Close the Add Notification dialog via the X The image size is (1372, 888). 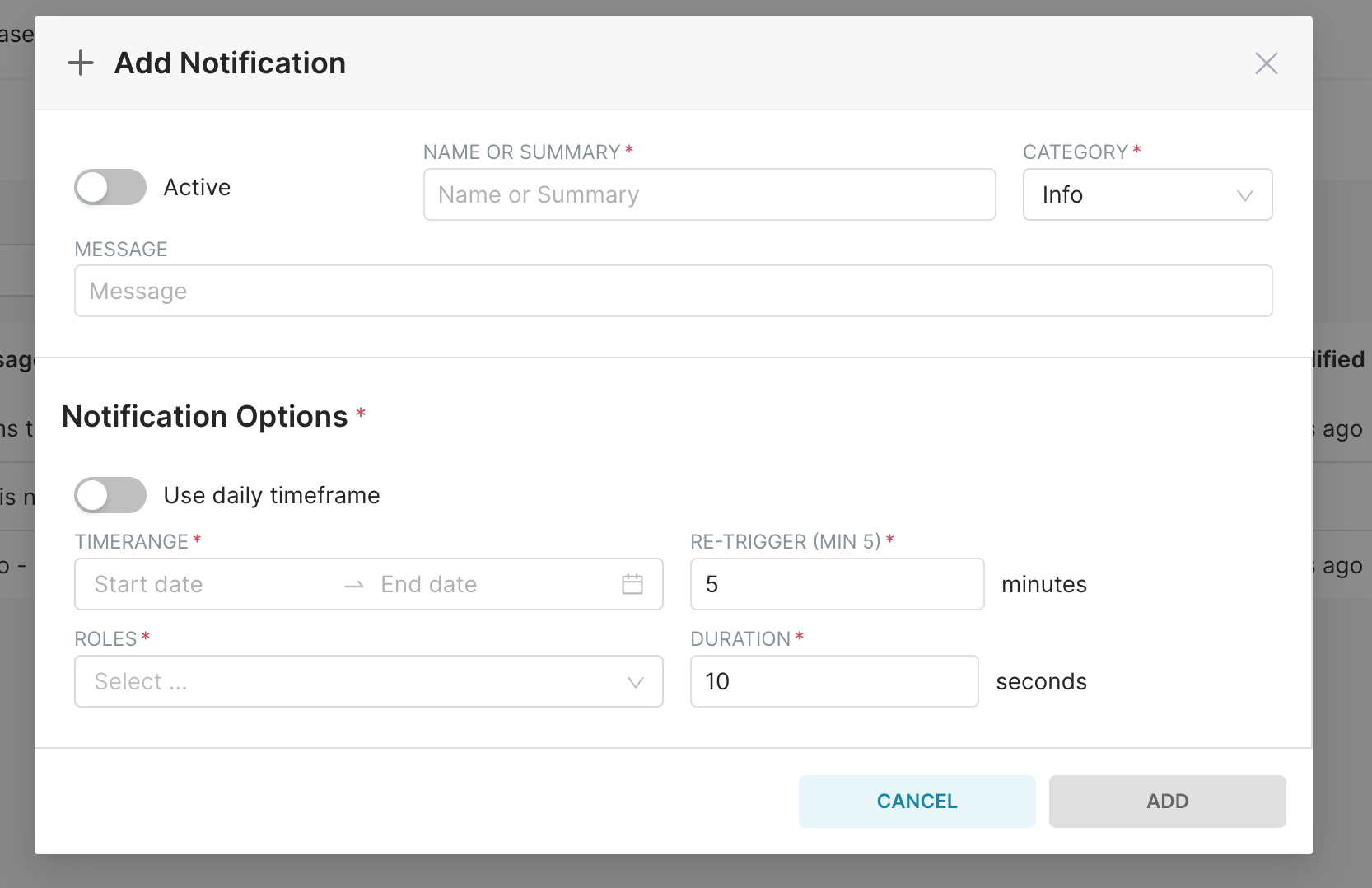(1266, 63)
